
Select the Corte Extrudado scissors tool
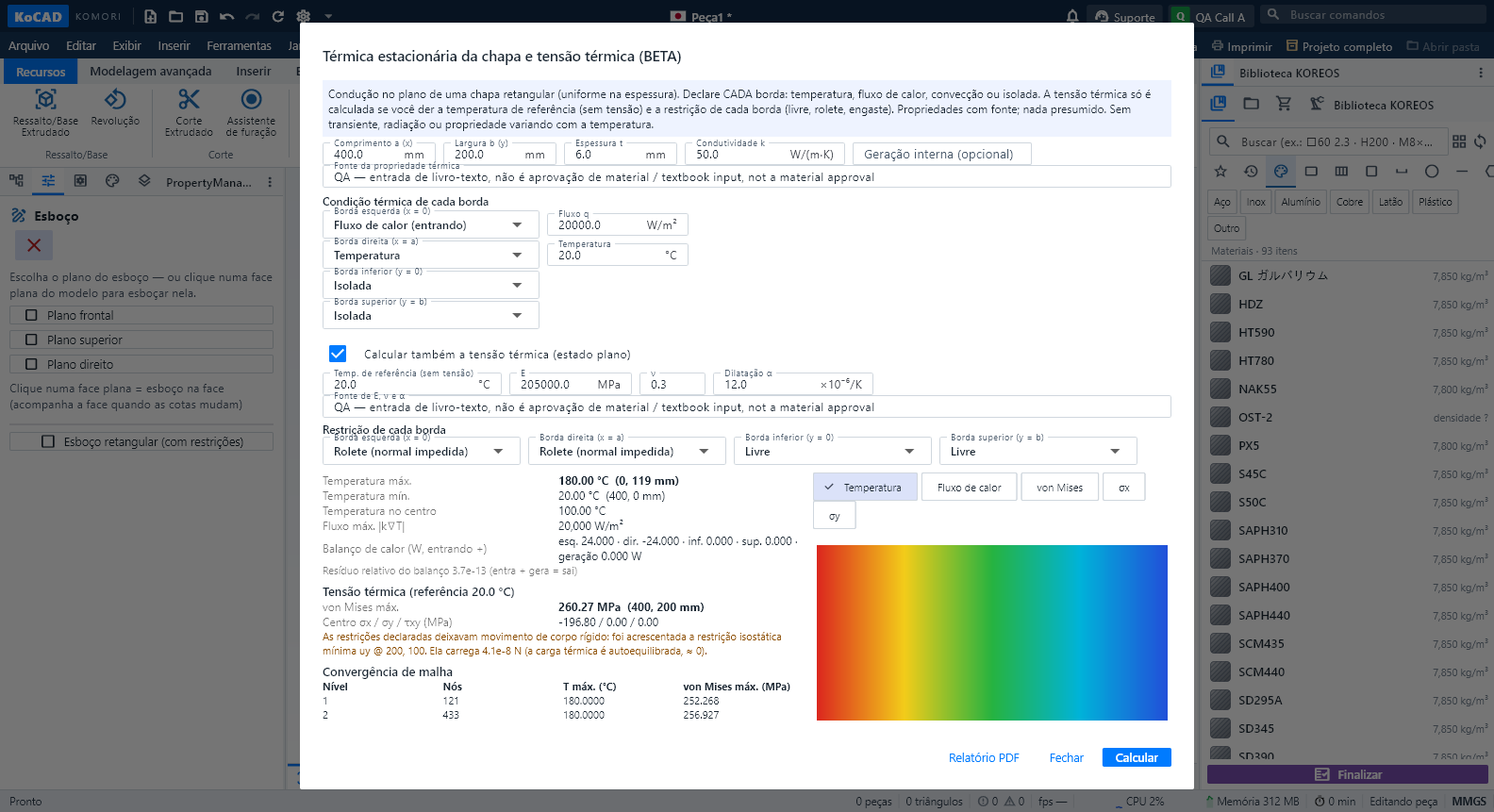(x=189, y=112)
